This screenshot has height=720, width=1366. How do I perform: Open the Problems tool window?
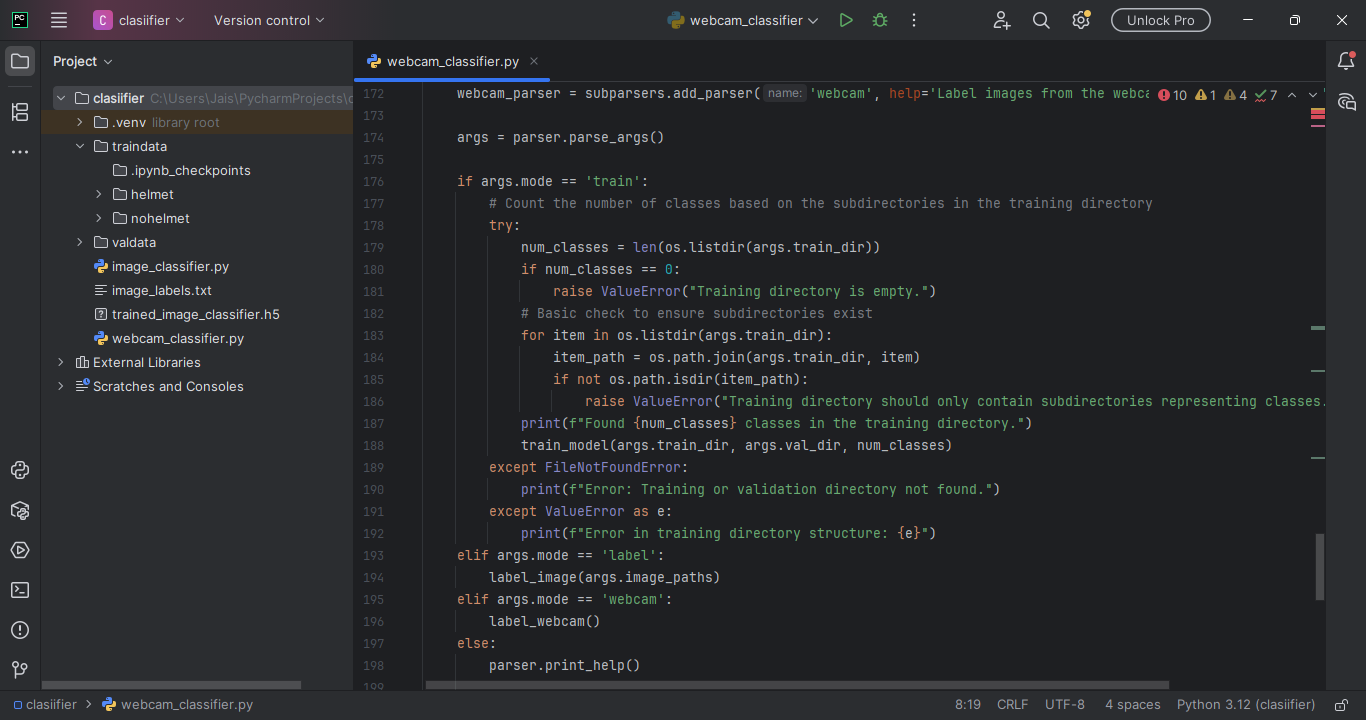click(20, 630)
